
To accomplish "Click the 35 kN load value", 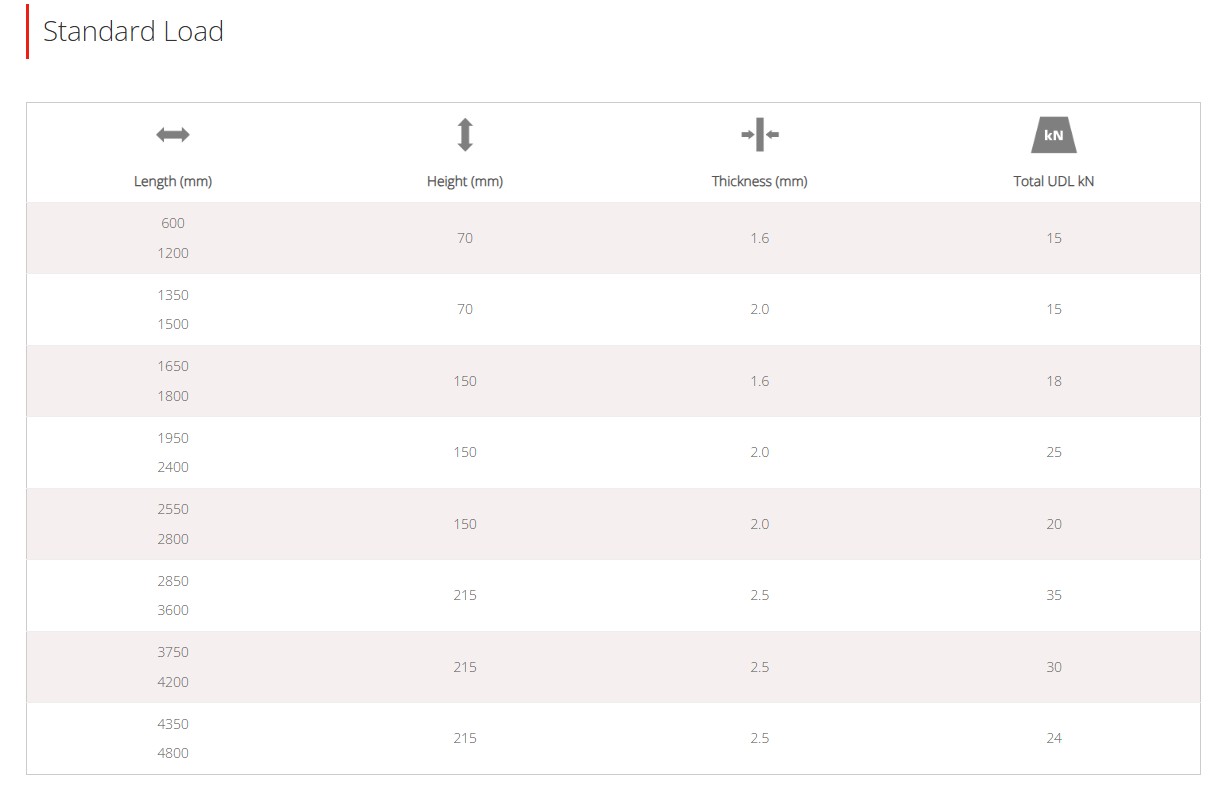I will pos(1054,595).
